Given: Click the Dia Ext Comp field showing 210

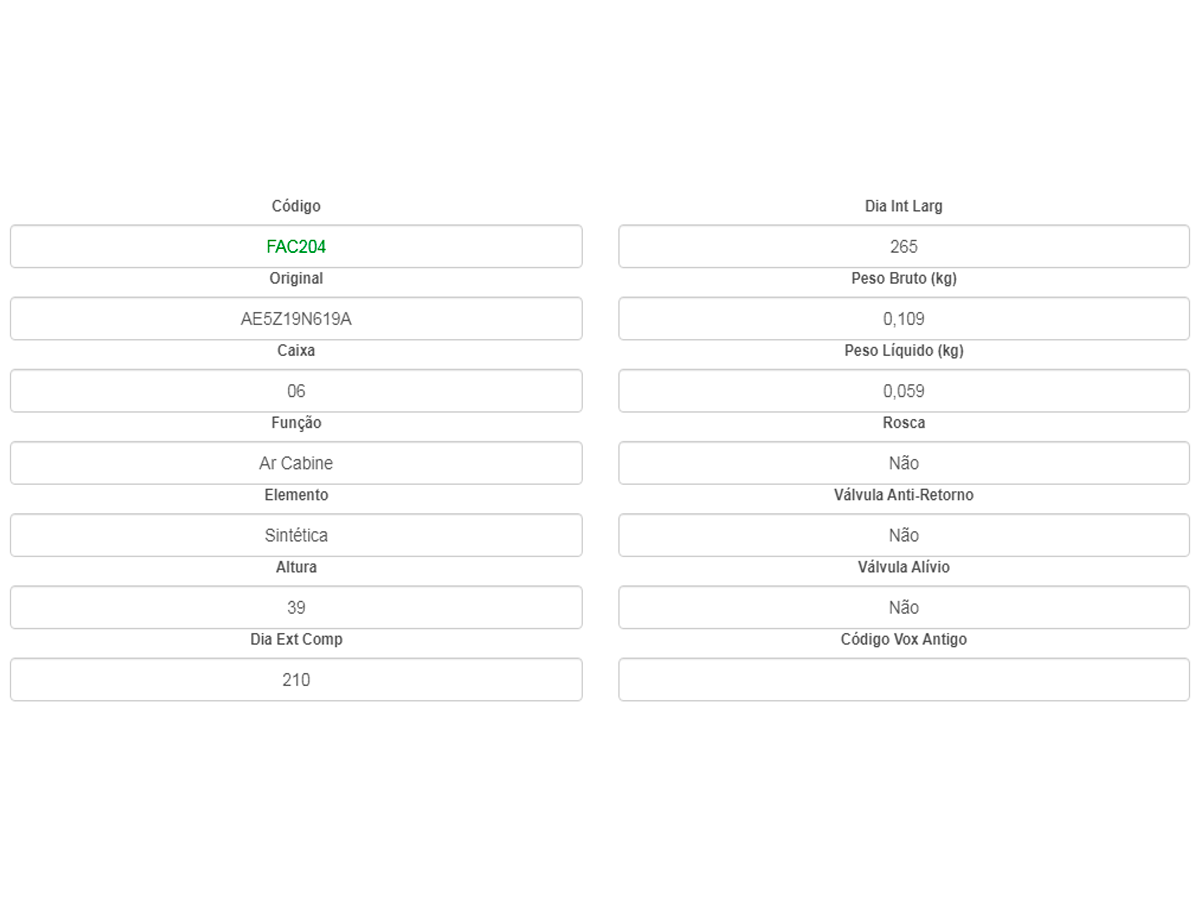Looking at the screenshot, I should [x=296, y=680].
